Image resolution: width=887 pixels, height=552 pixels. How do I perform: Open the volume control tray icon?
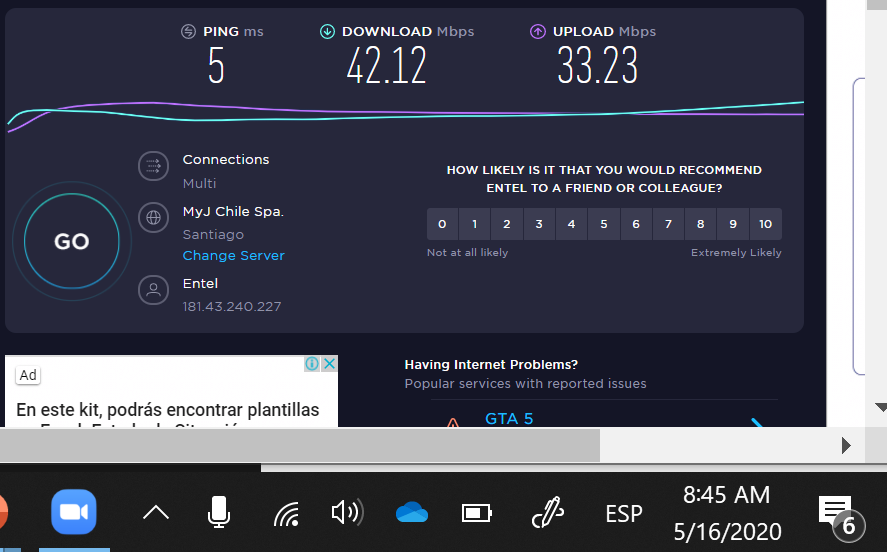[347, 512]
